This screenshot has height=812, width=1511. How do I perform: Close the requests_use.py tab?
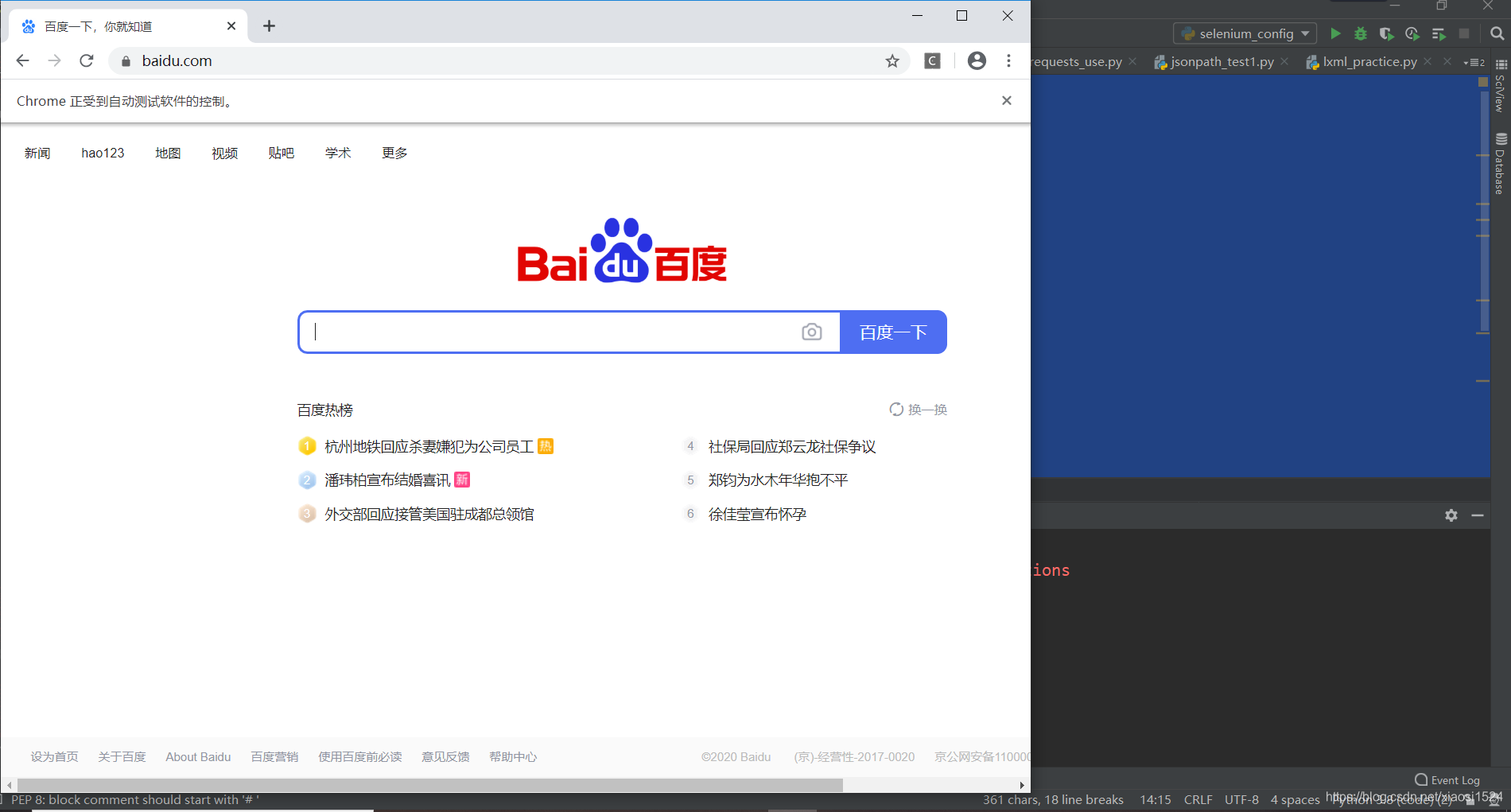coord(1132,61)
